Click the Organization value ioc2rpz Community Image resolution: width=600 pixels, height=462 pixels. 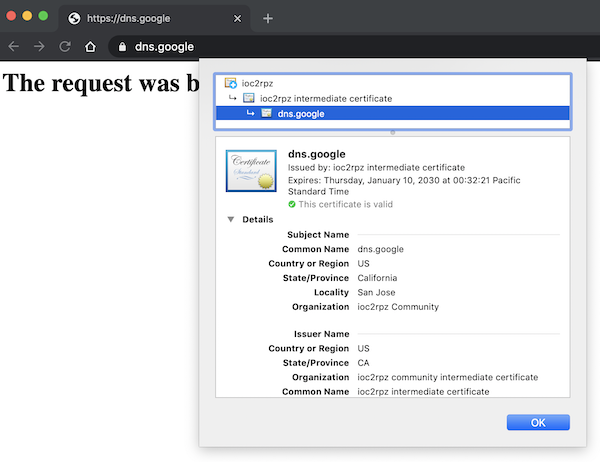pos(398,307)
